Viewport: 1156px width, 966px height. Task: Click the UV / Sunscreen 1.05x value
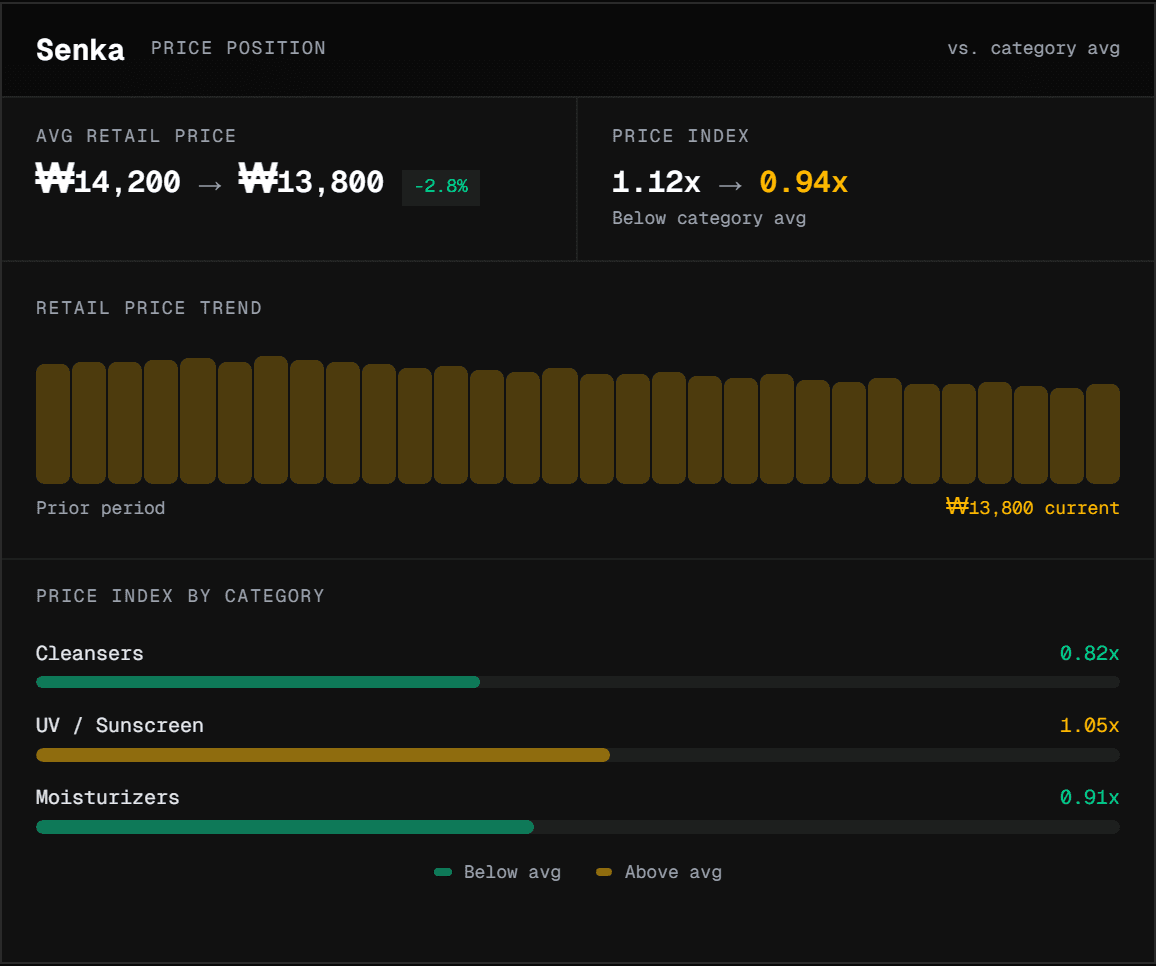[x=1090, y=726]
